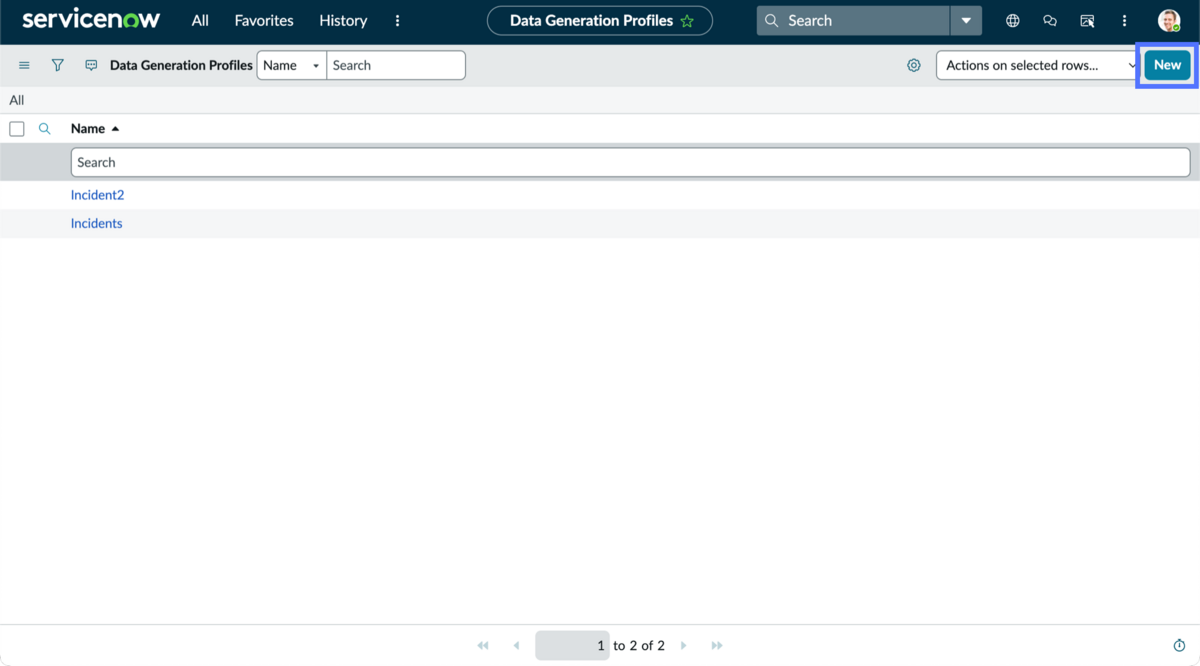Image resolution: width=1200 pixels, height=666 pixels.
Task: Open the activity stream icon beside the list title
Action: click(91, 65)
